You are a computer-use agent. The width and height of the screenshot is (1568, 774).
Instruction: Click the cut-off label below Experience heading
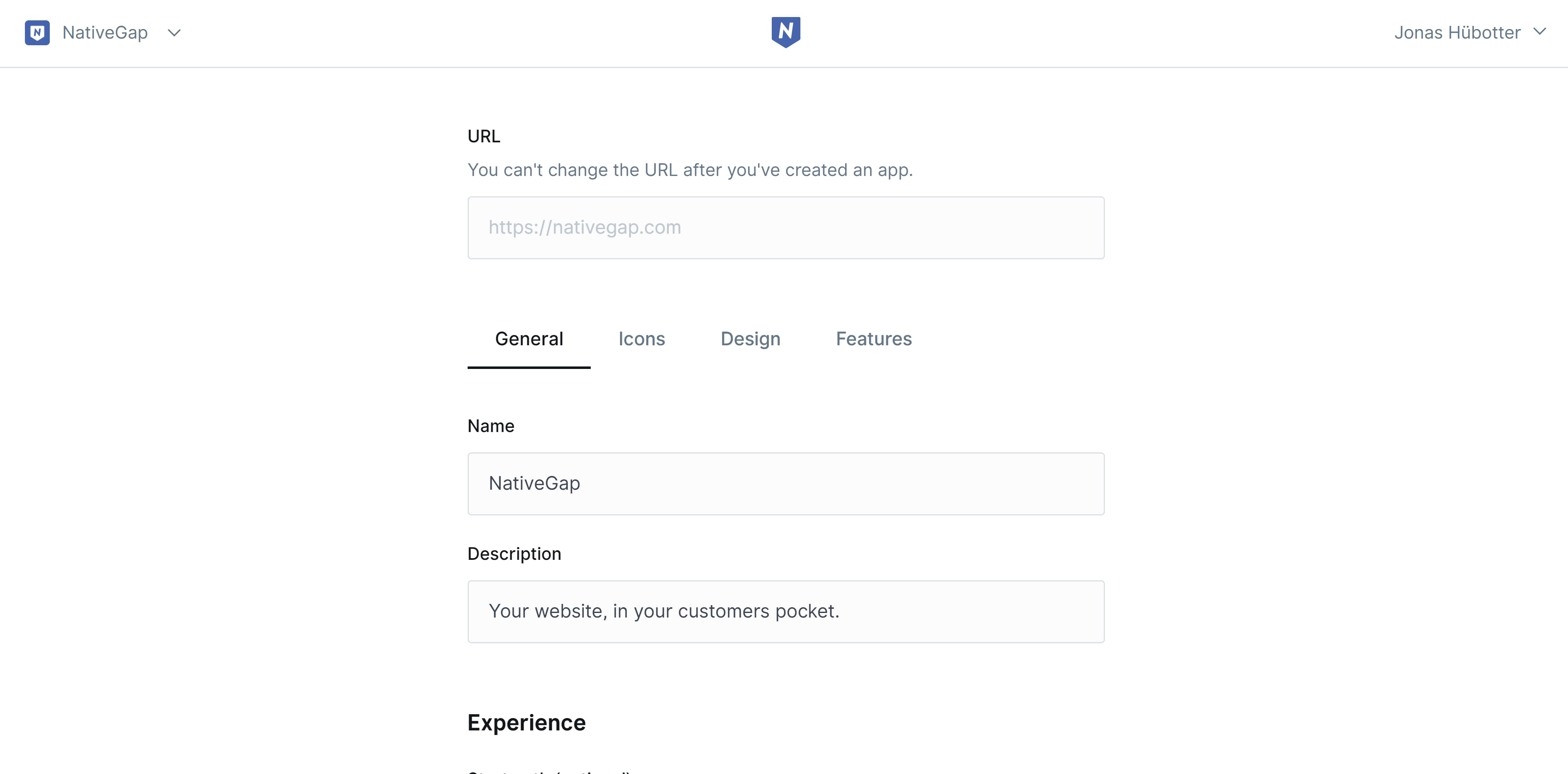pos(548,771)
